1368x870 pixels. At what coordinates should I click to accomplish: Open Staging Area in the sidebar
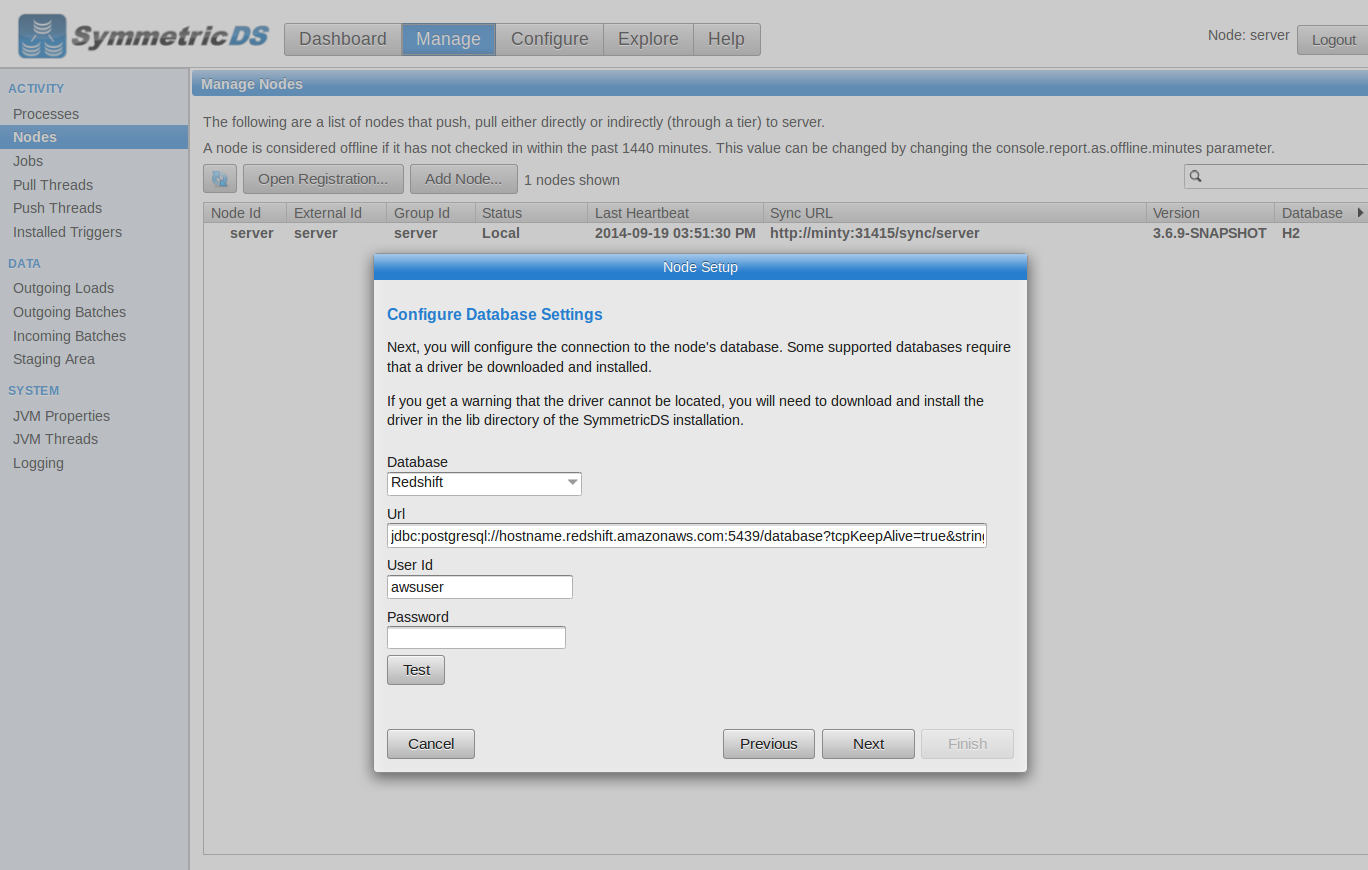pos(54,359)
